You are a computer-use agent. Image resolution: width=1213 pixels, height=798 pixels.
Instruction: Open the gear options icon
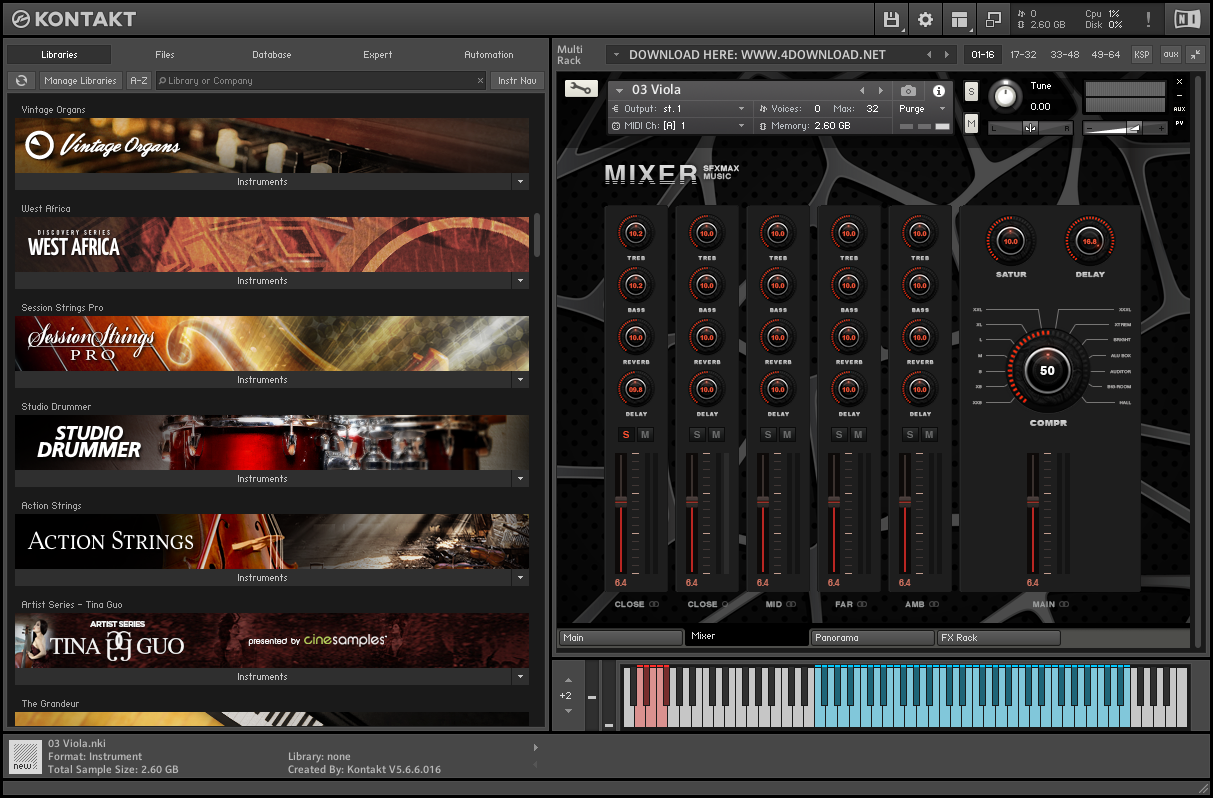tap(925, 19)
